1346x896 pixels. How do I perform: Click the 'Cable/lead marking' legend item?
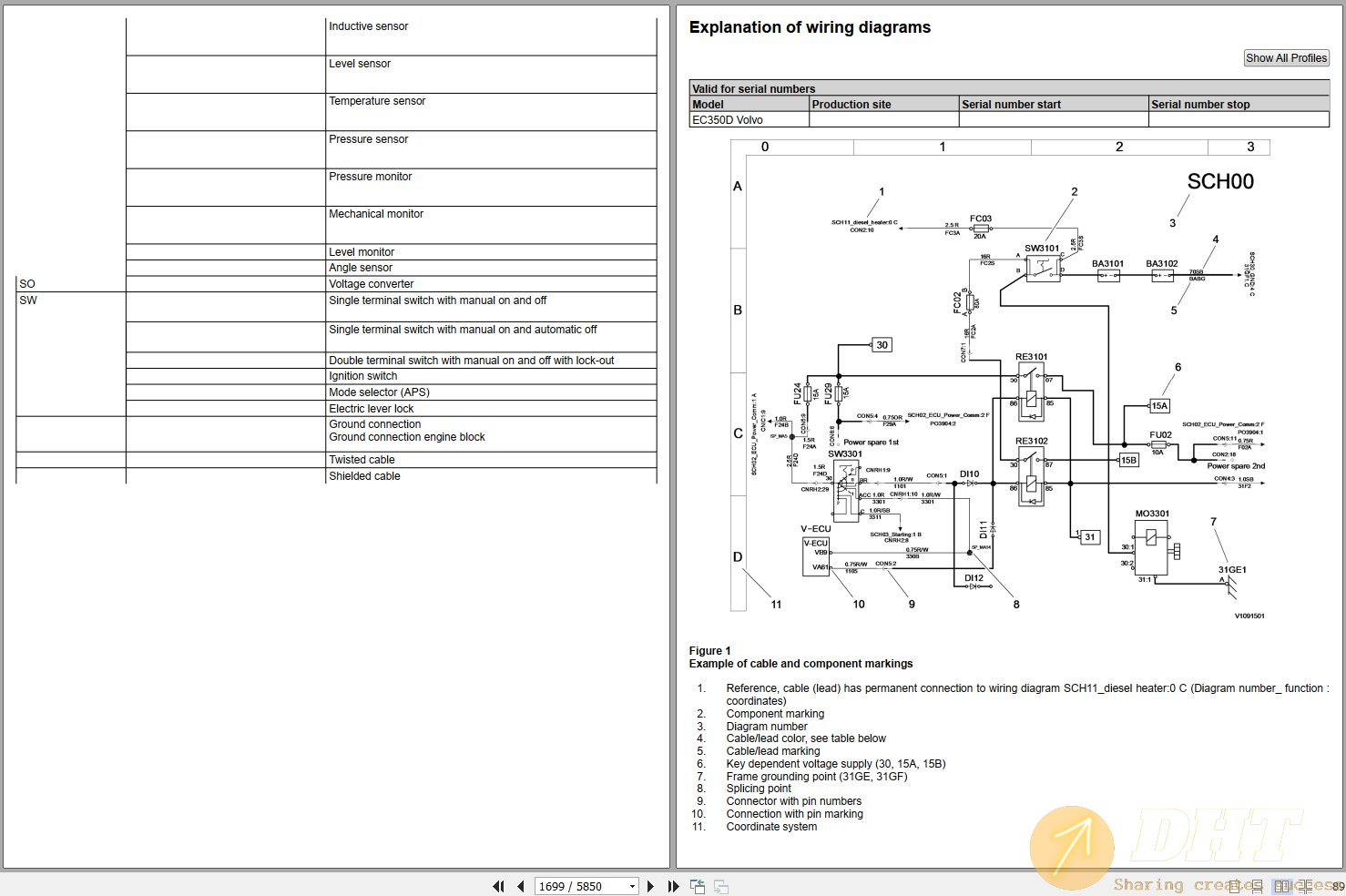click(x=773, y=751)
